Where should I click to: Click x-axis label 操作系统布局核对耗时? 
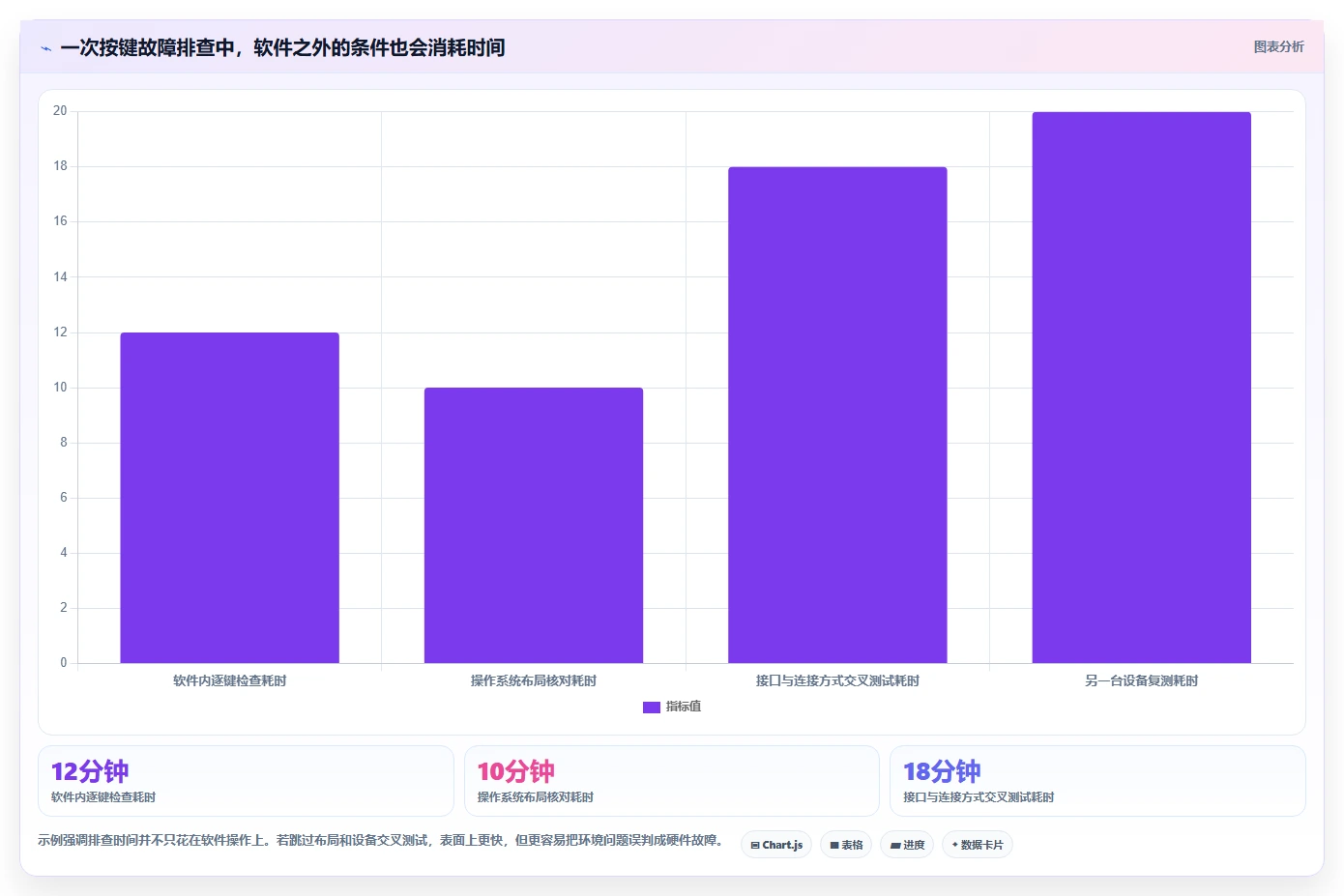[x=534, y=681]
